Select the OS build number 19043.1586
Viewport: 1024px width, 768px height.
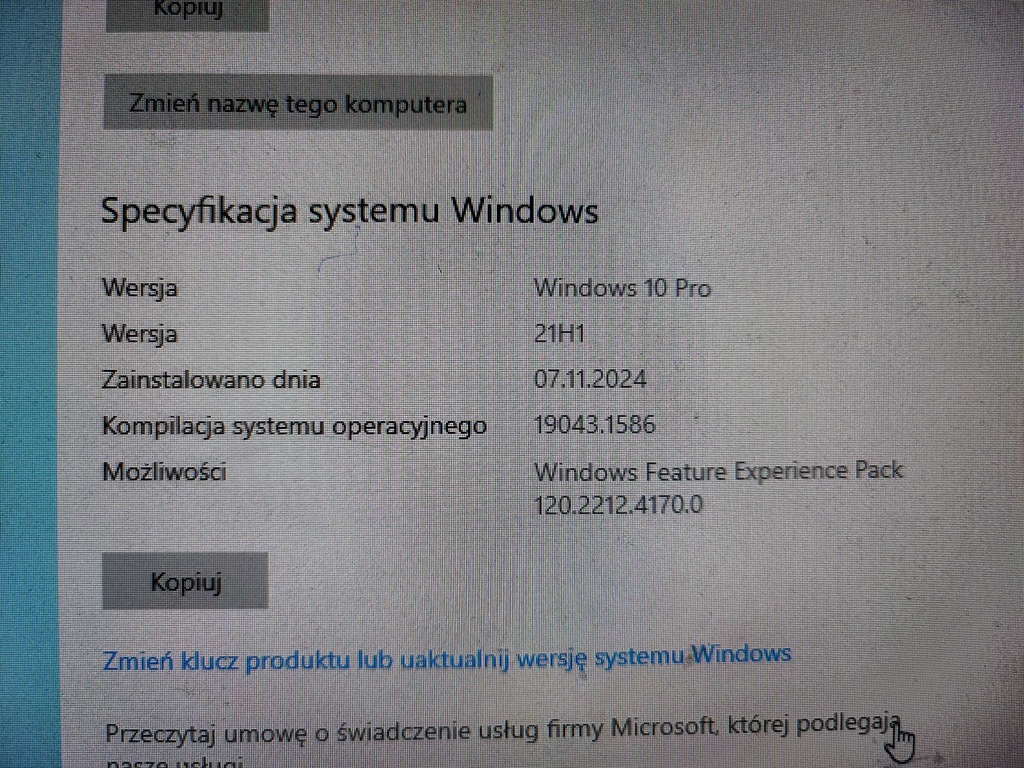tap(594, 425)
